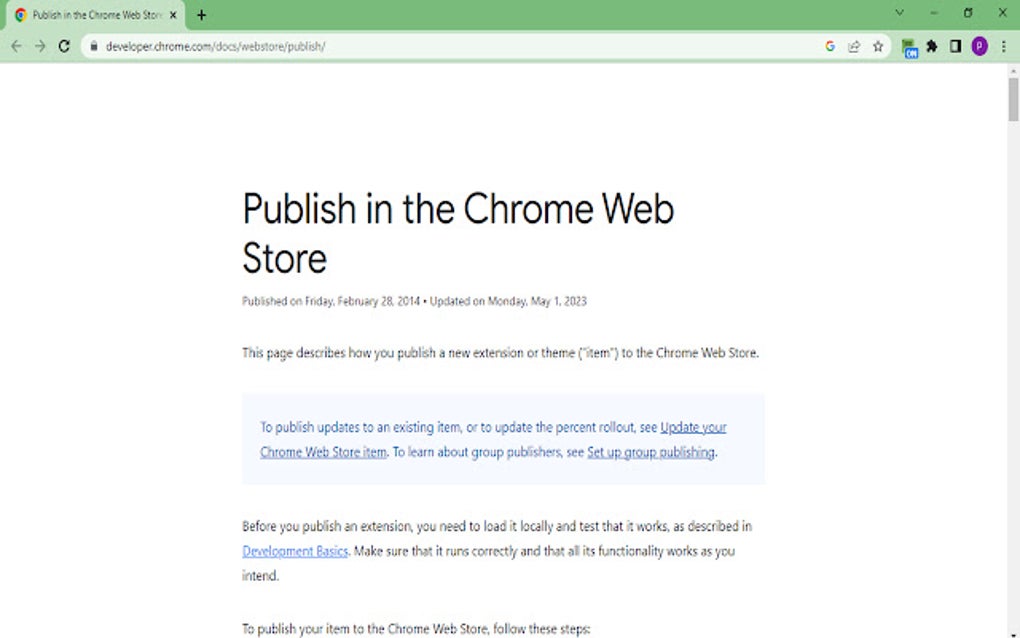Click the back navigation arrow

[x=16, y=46]
